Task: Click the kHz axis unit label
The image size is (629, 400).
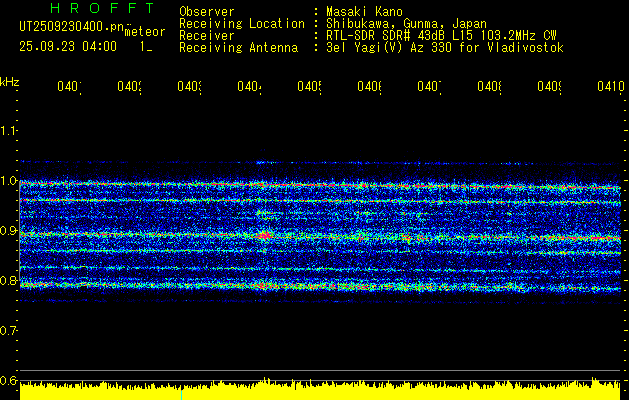Action: click(x=10, y=82)
